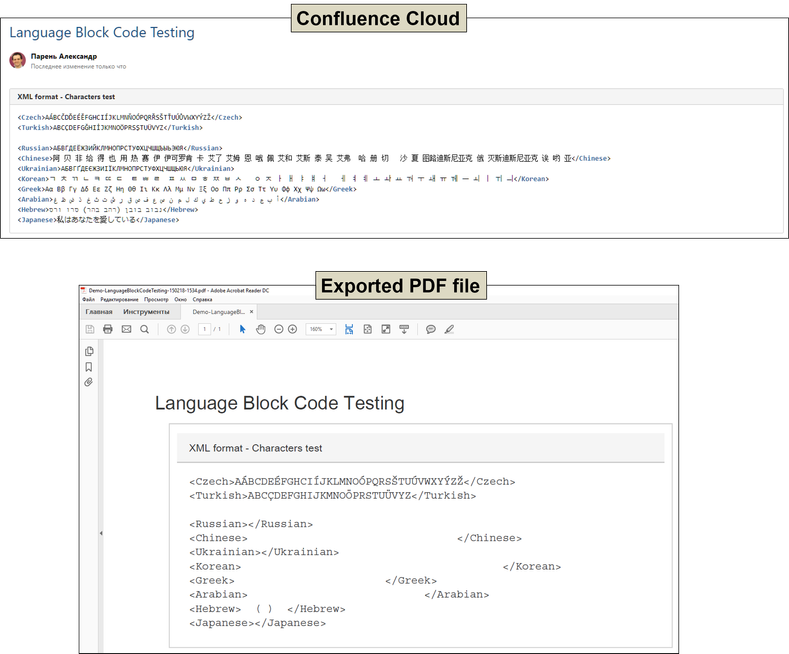The width and height of the screenshot is (789, 654).
Task: Click Language Block Code Testing Confluence title
Action: coord(102,32)
